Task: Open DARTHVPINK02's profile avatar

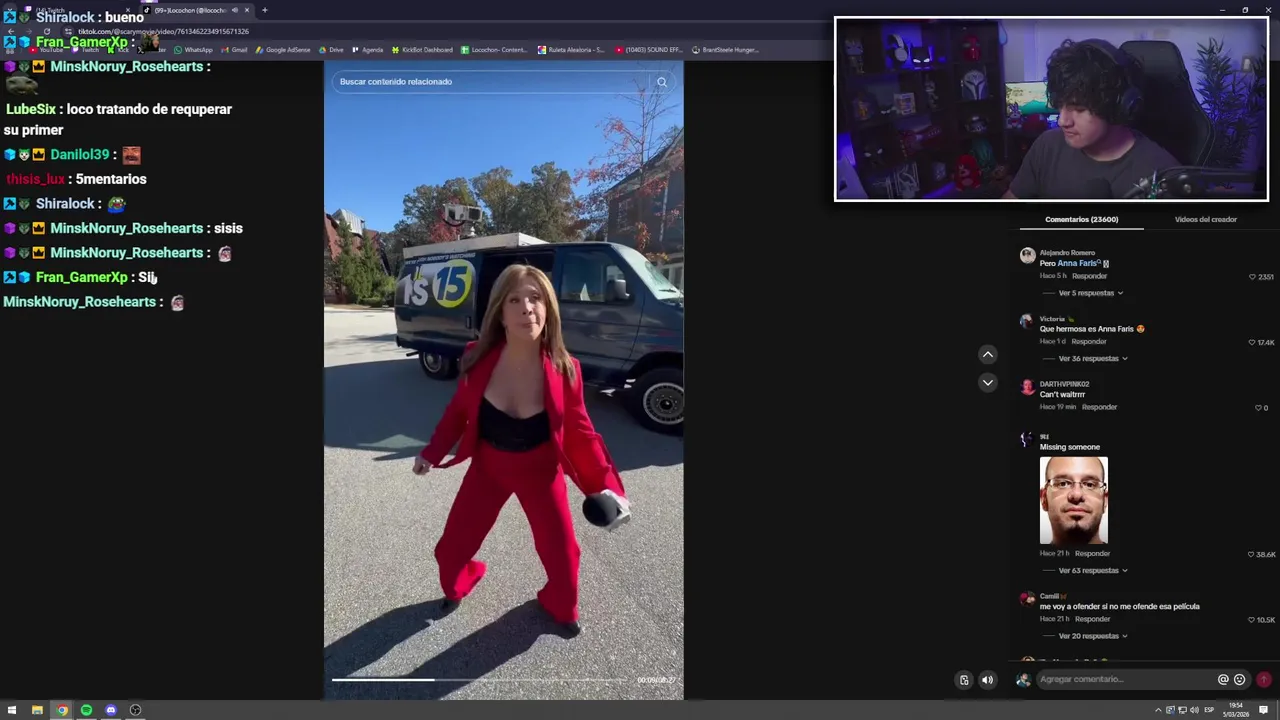Action: [x=1027, y=387]
